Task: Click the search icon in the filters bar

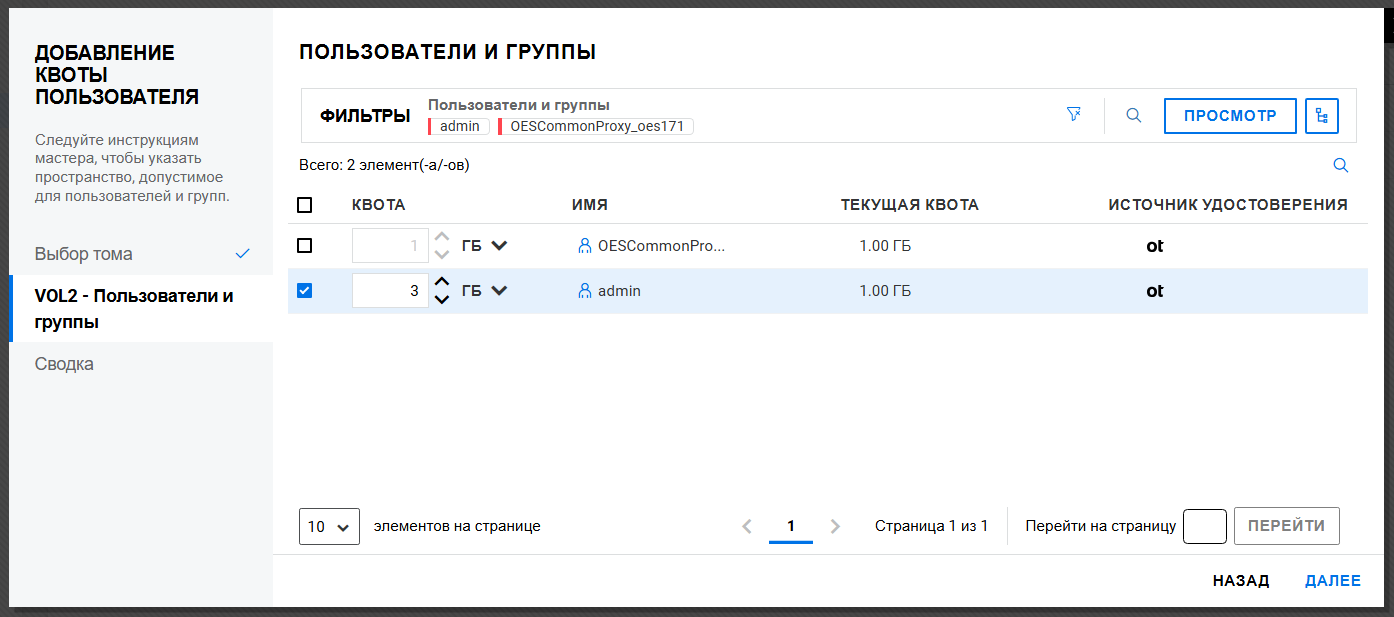Action: point(1133,116)
